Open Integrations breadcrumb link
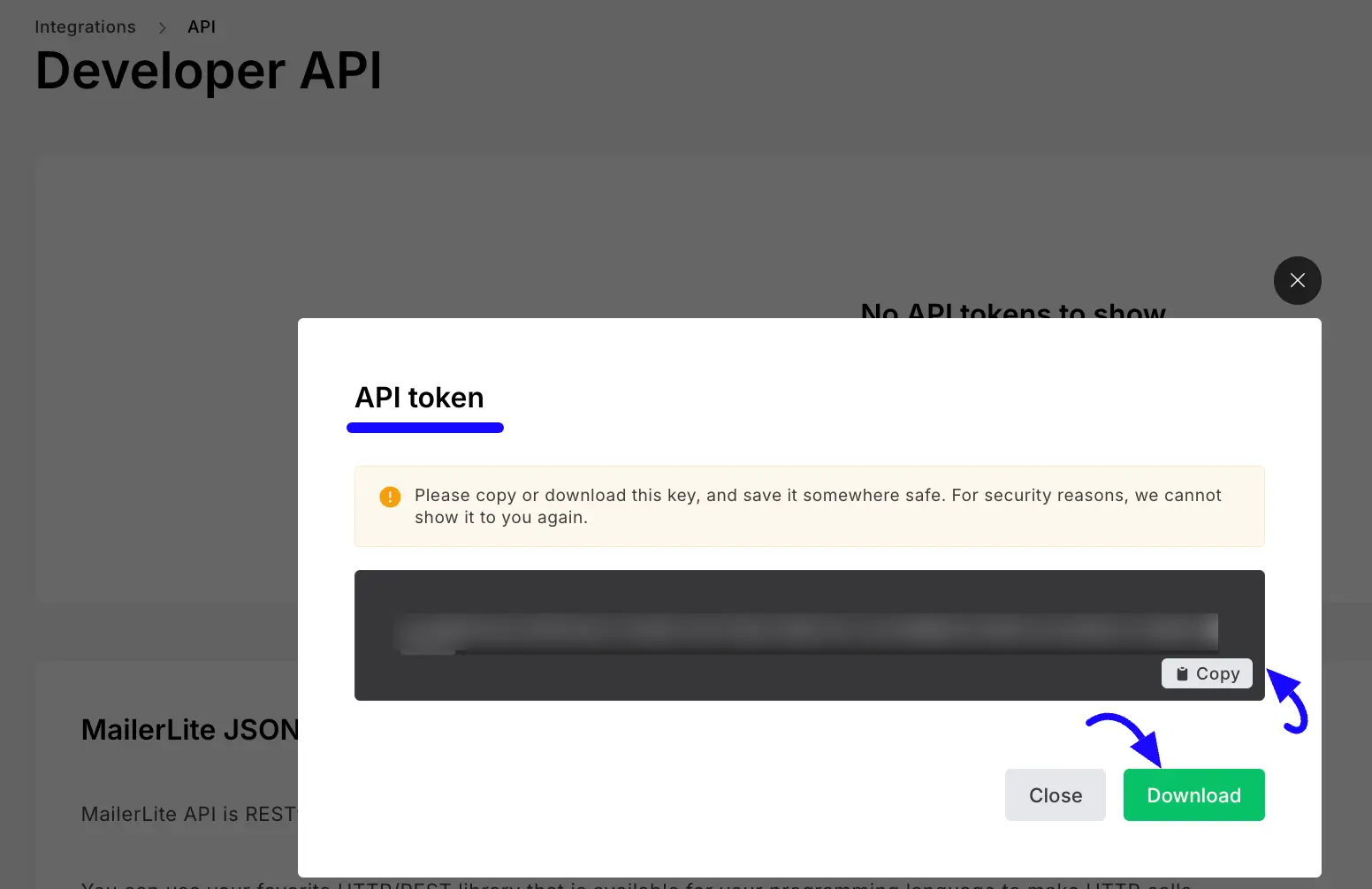This screenshot has width=1372, height=889. pos(85,27)
